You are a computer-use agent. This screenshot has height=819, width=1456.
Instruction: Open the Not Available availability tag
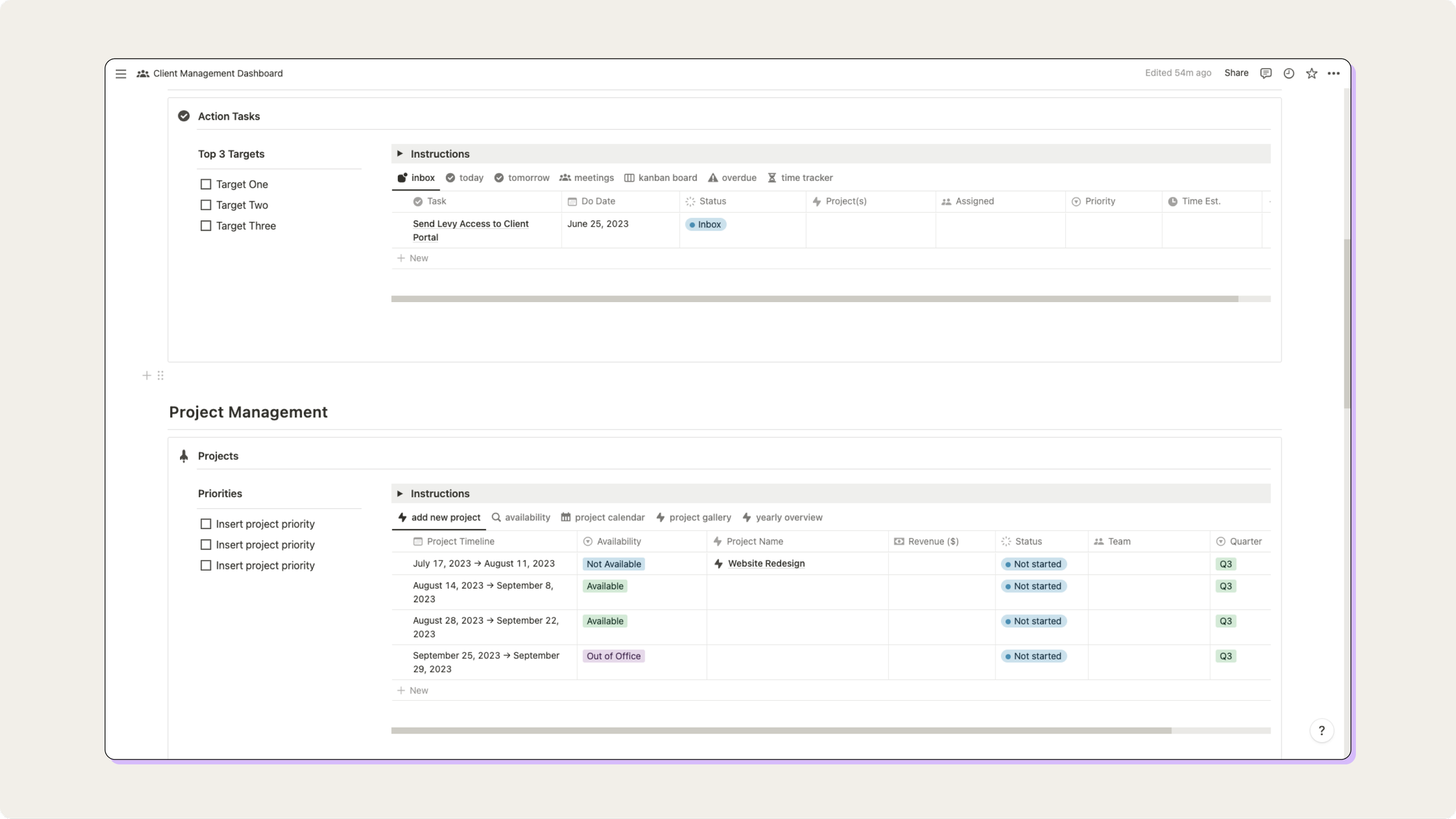613,564
